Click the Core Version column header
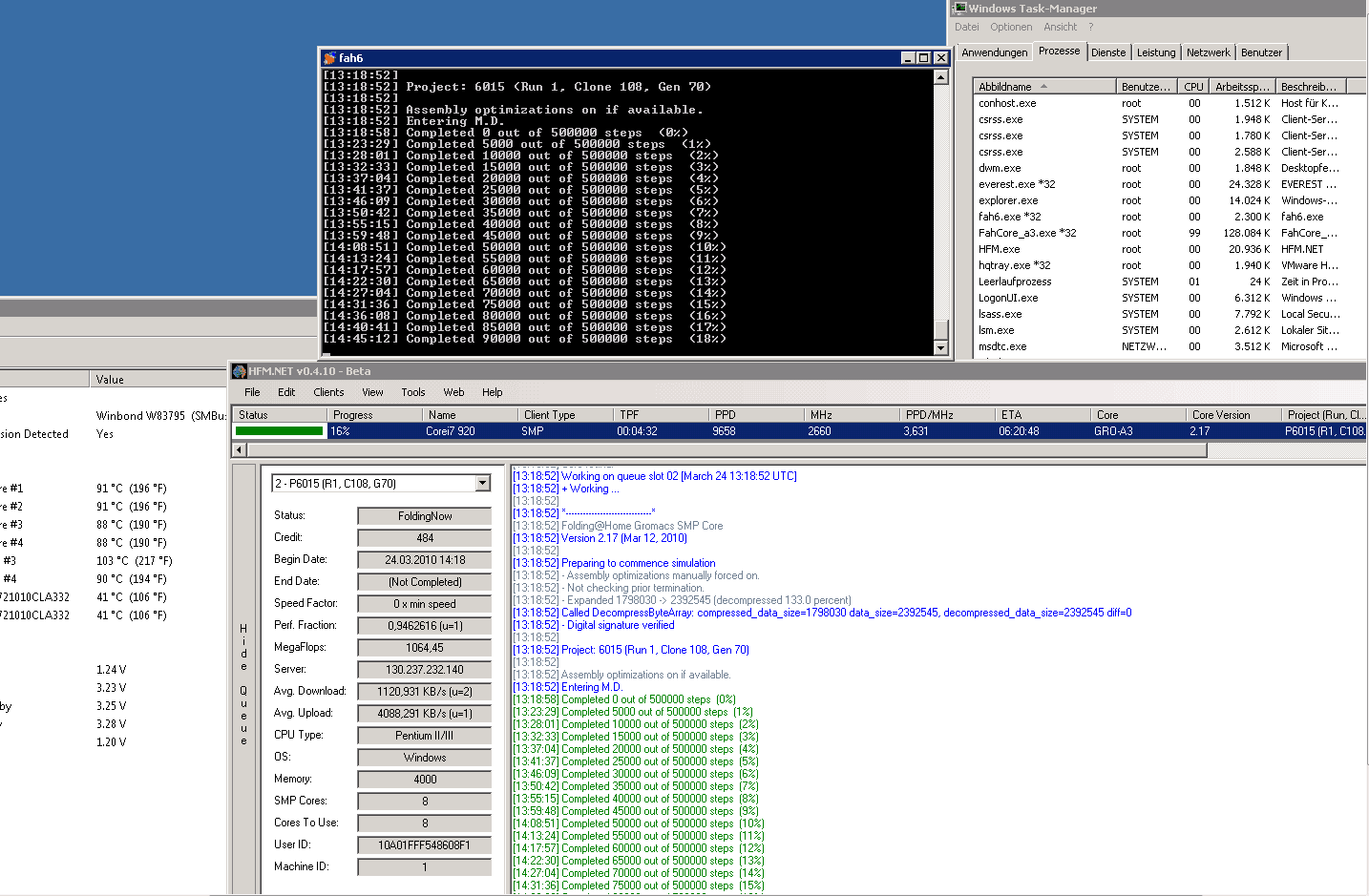Viewport: 1369px width, 896px height. click(1233, 415)
